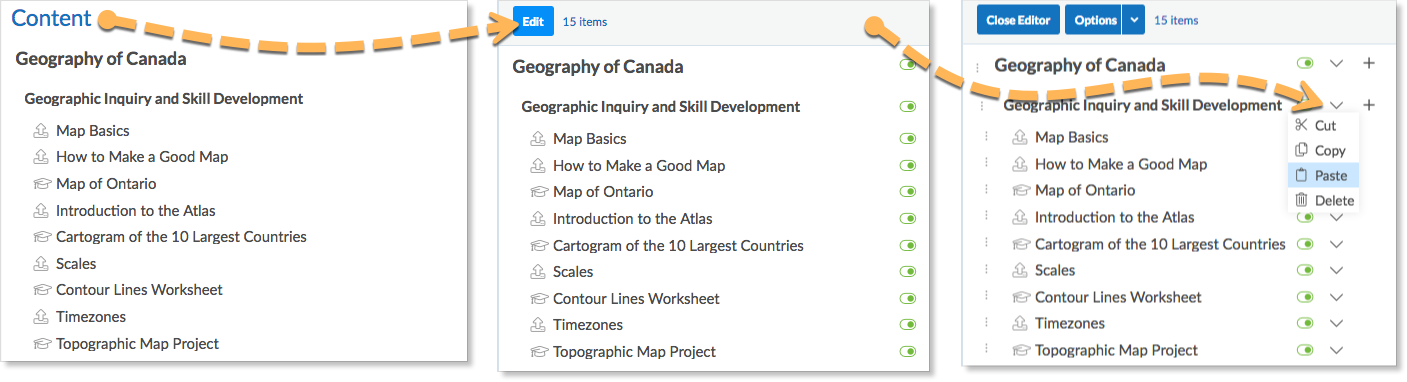
Task: Open chevron menu for Topographic Map Project in editor
Action: click(1337, 350)
